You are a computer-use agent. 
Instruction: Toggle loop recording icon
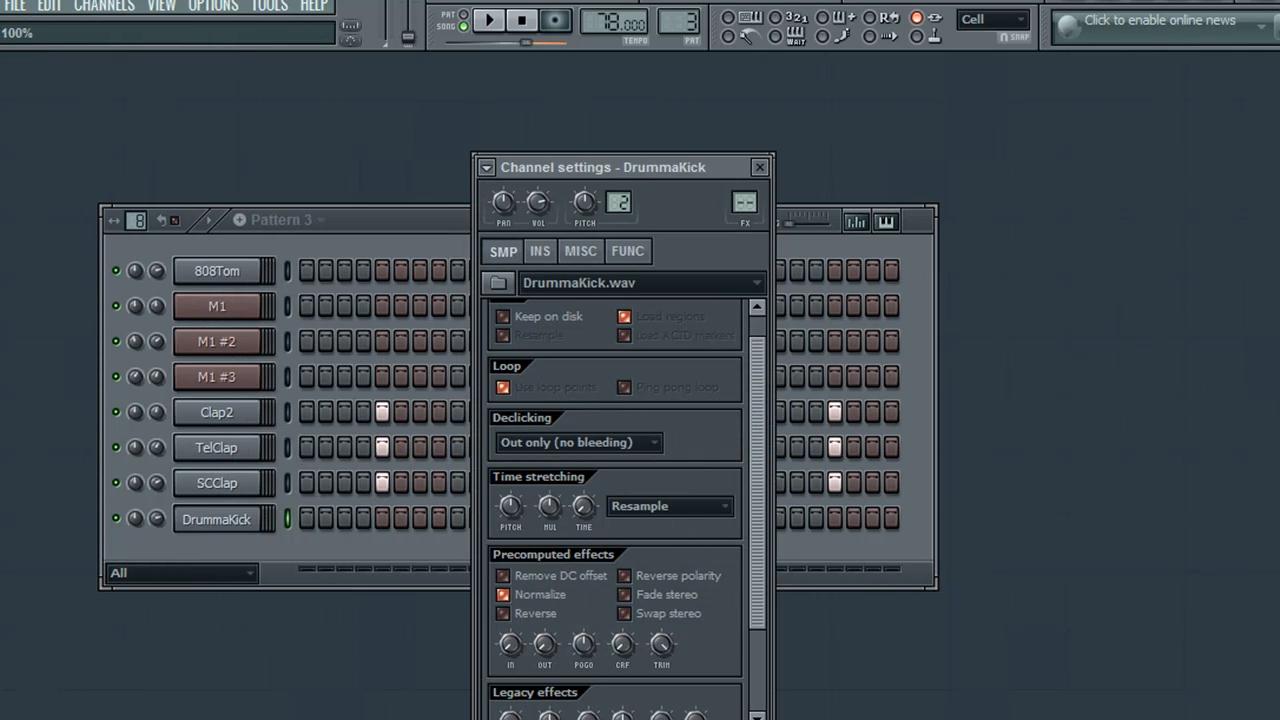tap(889, 17)
